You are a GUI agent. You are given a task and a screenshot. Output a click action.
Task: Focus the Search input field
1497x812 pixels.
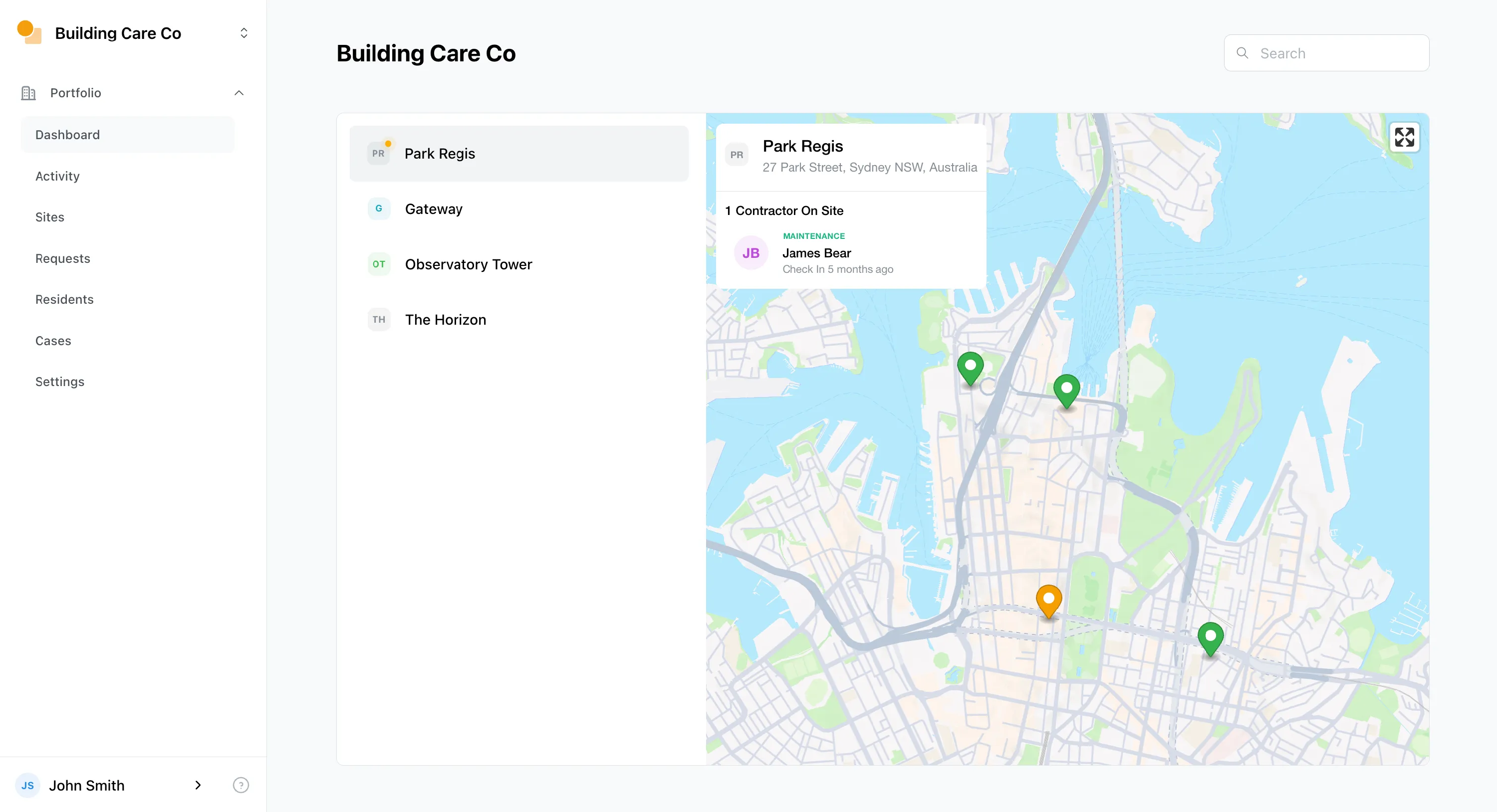tap(1337, 53)
